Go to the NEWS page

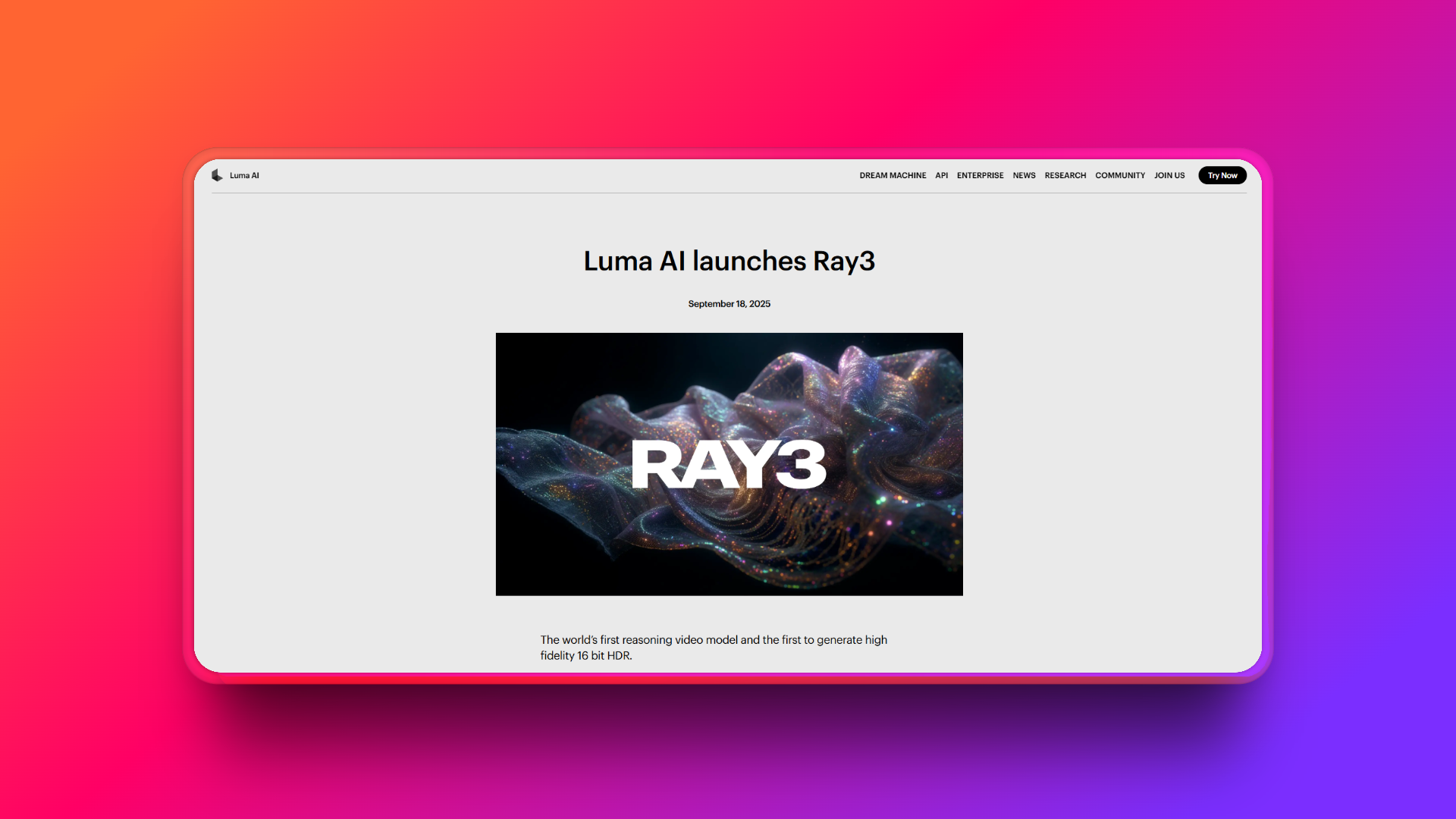[1024, 175]
